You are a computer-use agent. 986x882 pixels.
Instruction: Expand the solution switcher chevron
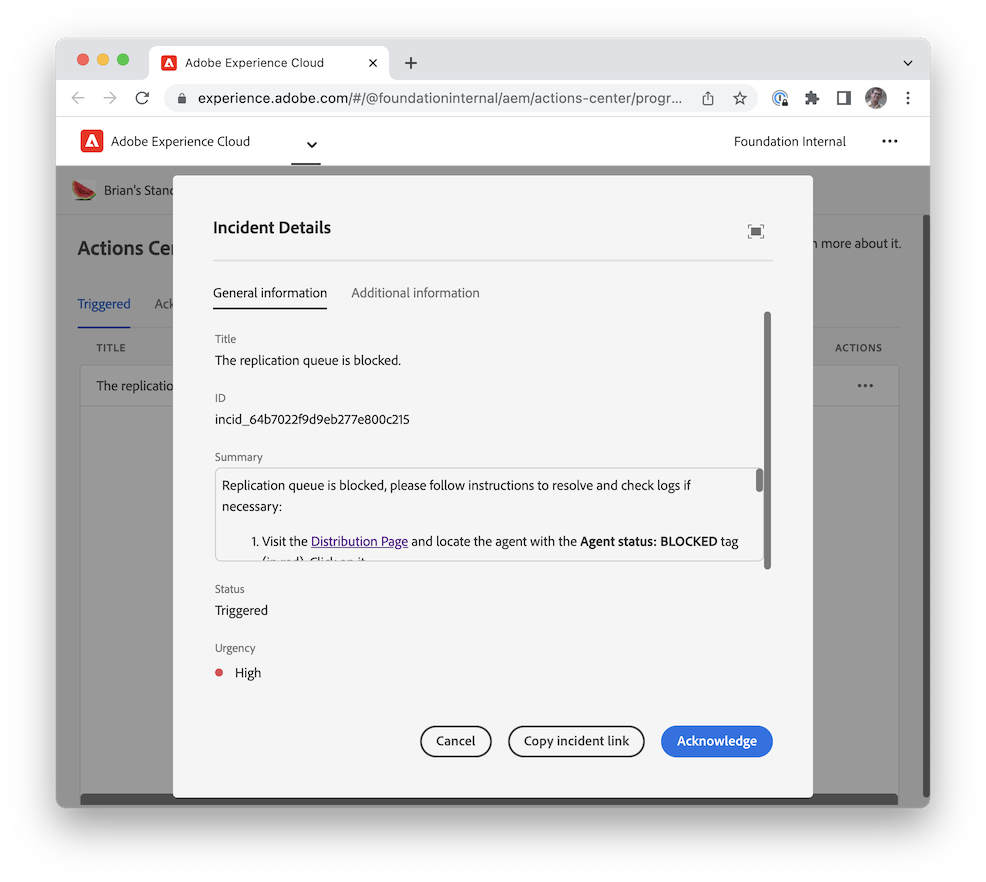pyautogui.click(x=311, y=145)
